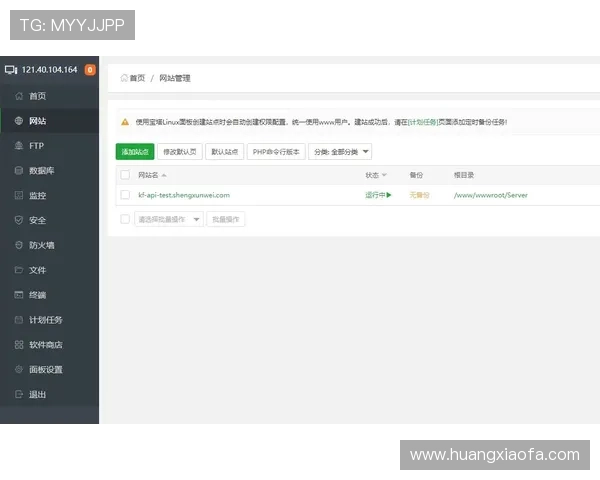Open /www/wwwroot/Server root directory link
The width and height of the screenshot is (600, 480).
(x=491, y=195)
